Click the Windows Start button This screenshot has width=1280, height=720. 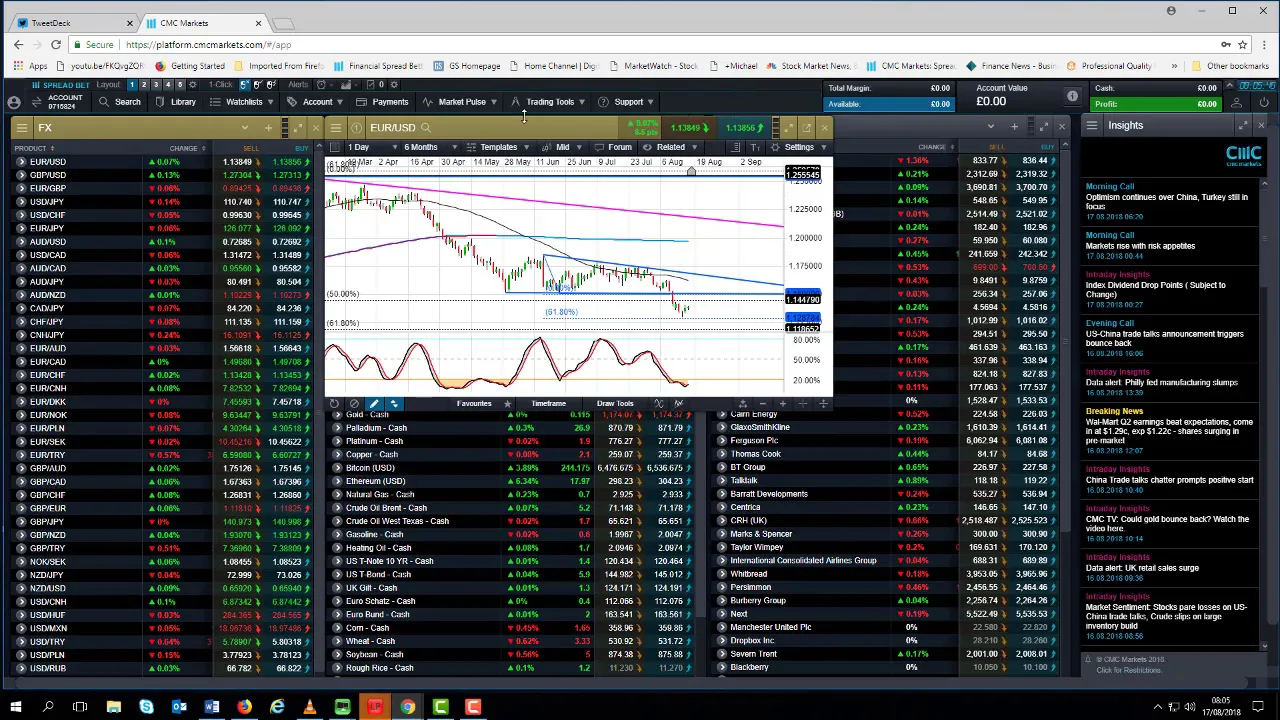tap(15, 707)
